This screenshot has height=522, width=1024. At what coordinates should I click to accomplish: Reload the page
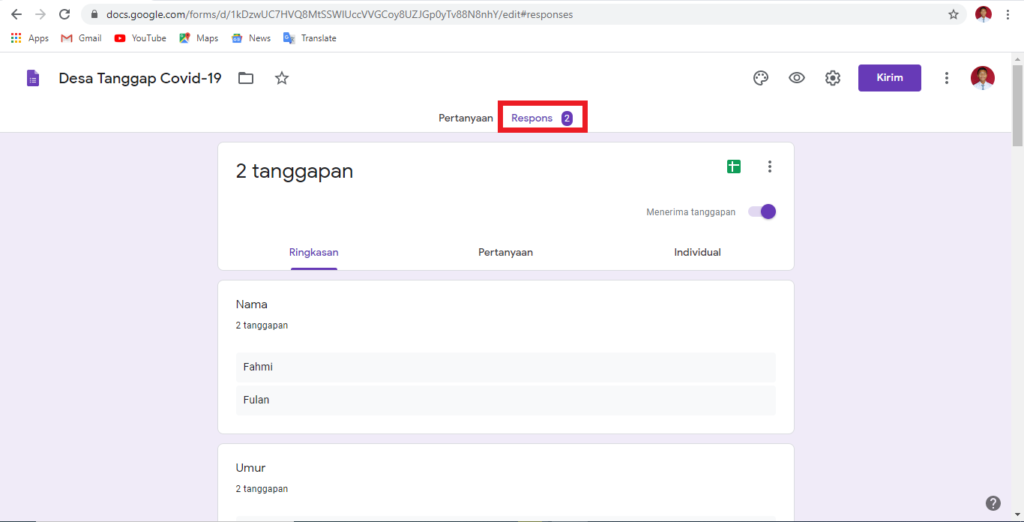click(x=64, y=14)
